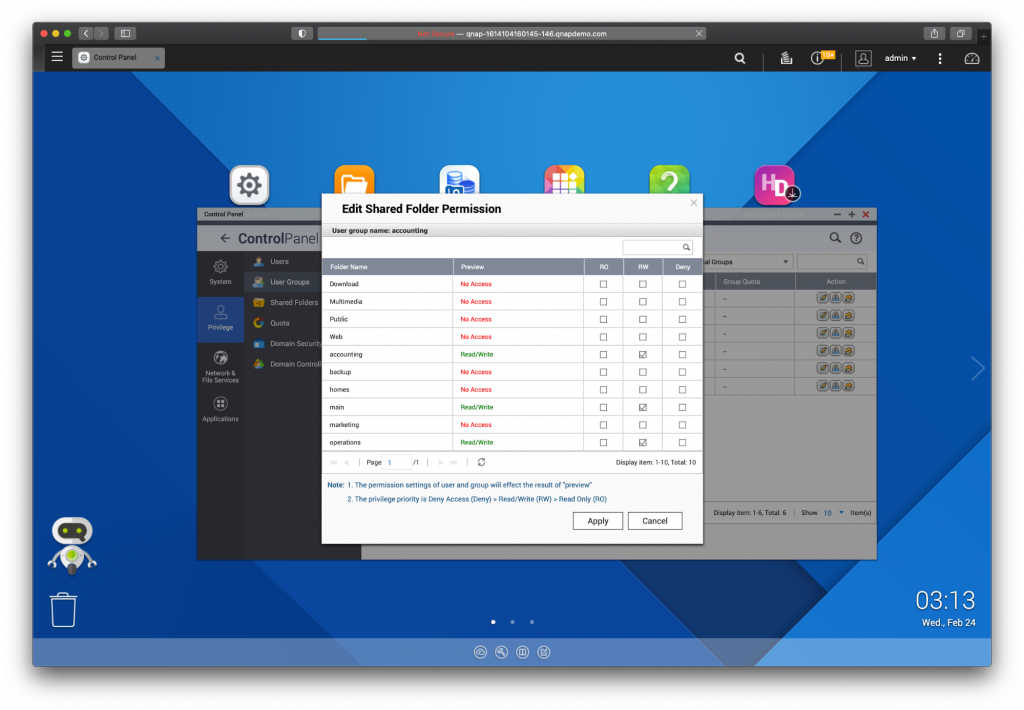This screenshot has width=1024, height=710.
Task: Check Deny for backup folder
Action: coord(682,372)
